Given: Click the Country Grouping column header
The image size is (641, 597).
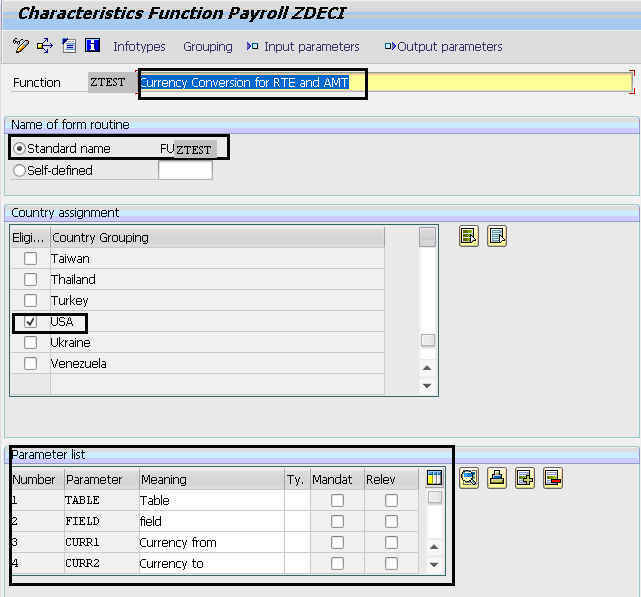Looking at the screenshot, I should [x=217, y=238].
